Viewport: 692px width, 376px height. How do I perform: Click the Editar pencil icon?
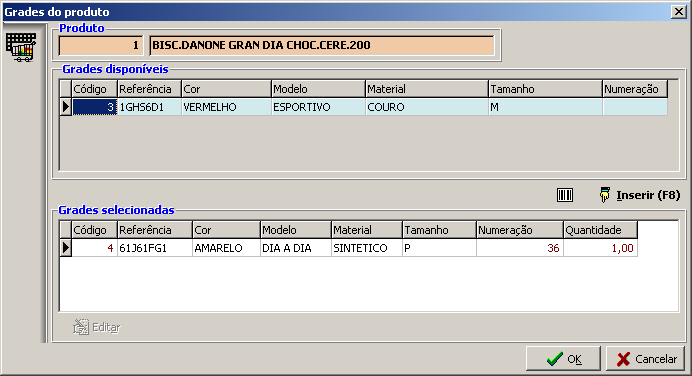point(81,327)
